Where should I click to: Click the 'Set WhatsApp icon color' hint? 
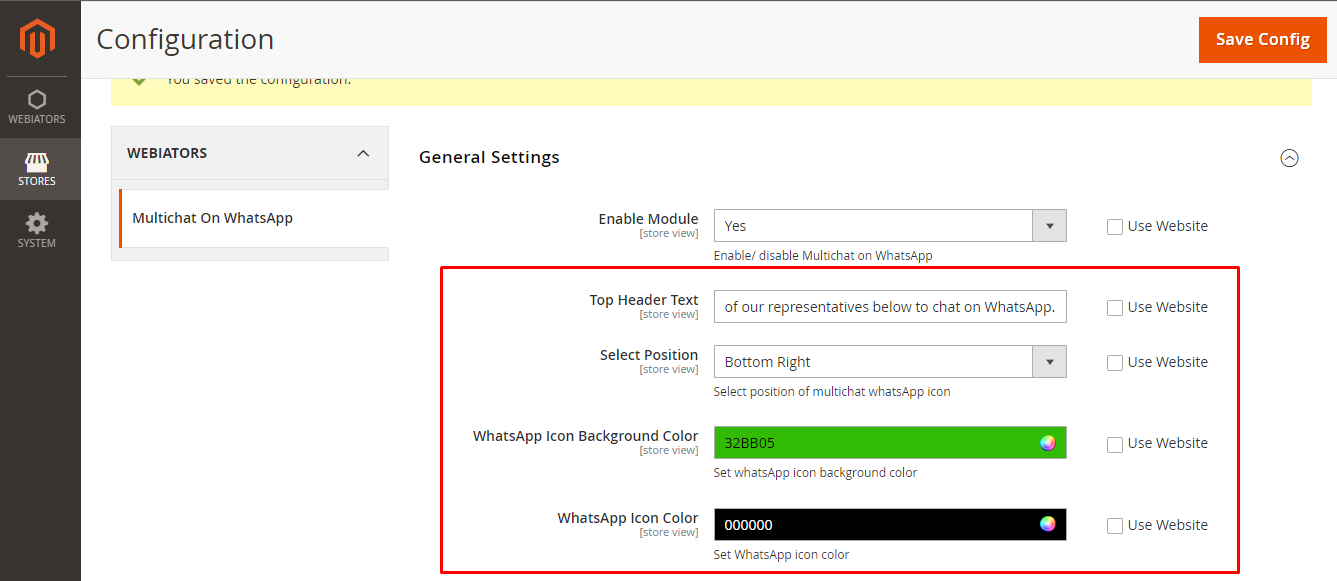[781, 555]
